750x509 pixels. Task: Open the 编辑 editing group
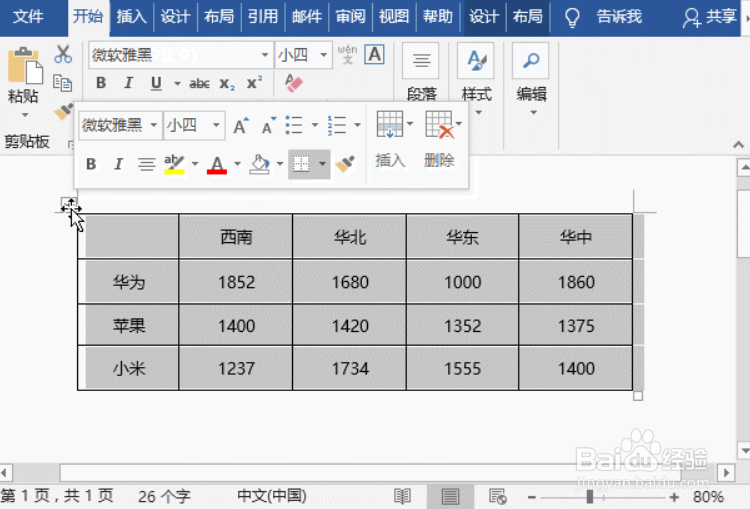531,79
